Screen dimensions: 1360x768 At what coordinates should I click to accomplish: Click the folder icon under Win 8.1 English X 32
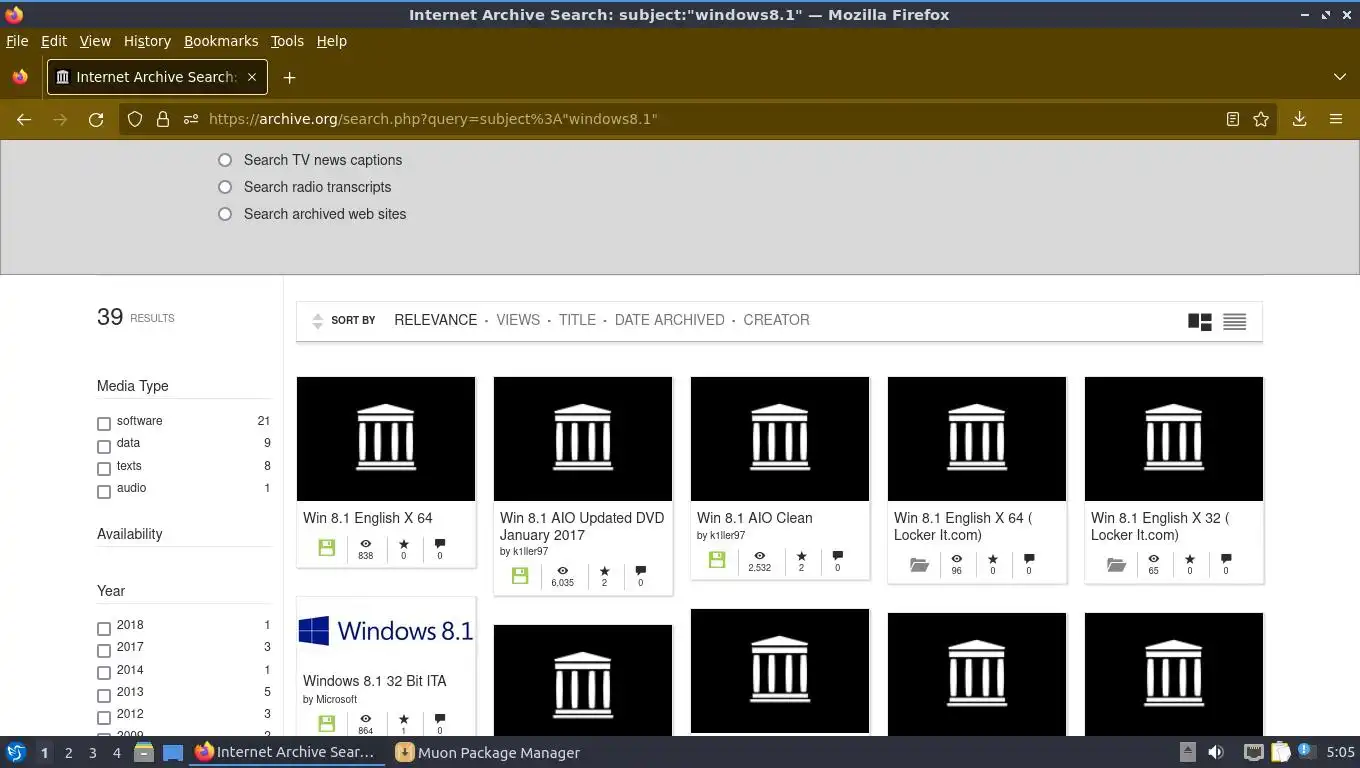pyautogui.click(x=1116, y=564)
